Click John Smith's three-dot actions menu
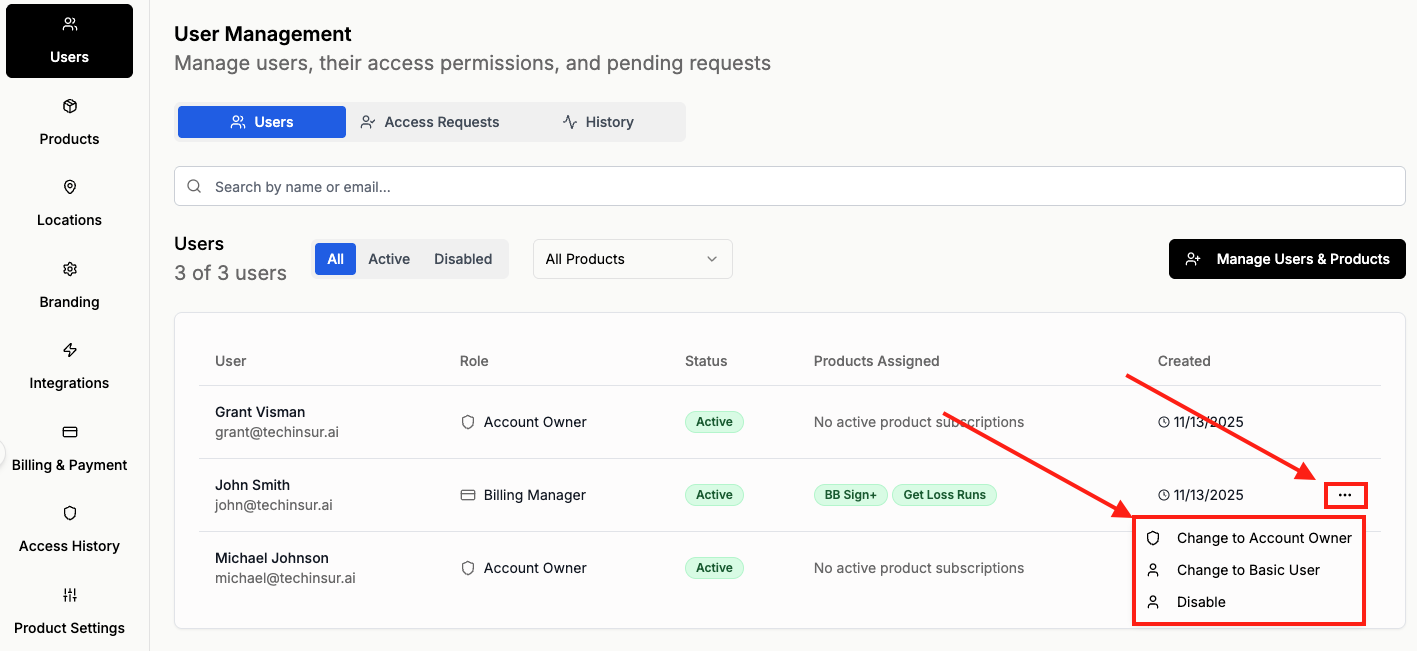Viewport: 1417px width, 651px height. (1345, 495)
